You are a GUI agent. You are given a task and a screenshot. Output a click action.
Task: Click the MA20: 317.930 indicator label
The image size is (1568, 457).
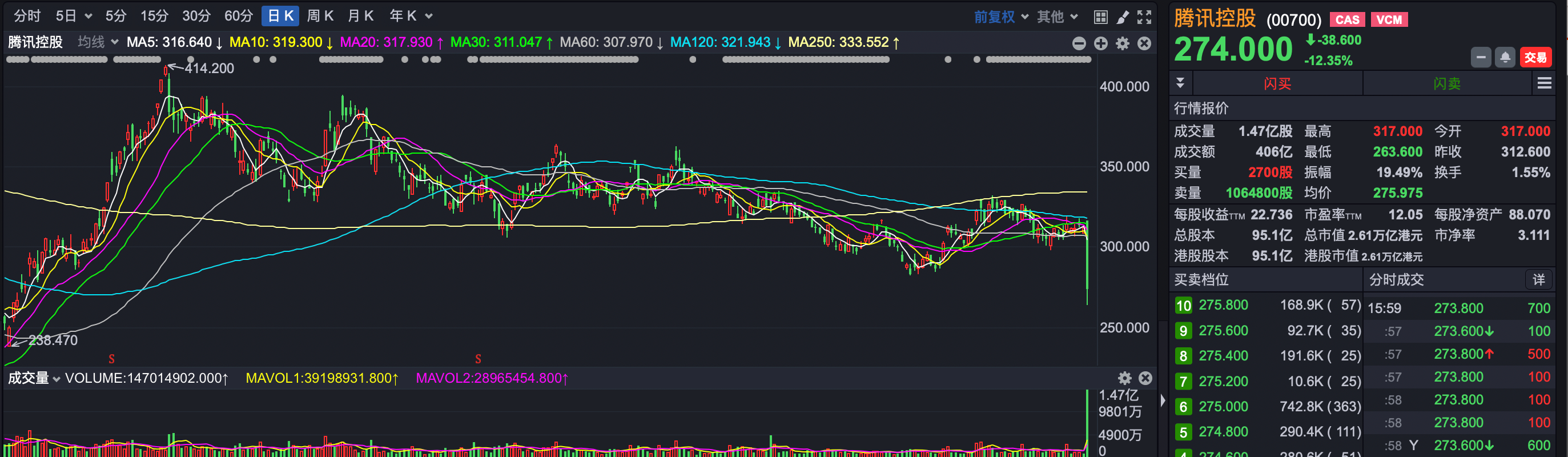pos(391,42)
